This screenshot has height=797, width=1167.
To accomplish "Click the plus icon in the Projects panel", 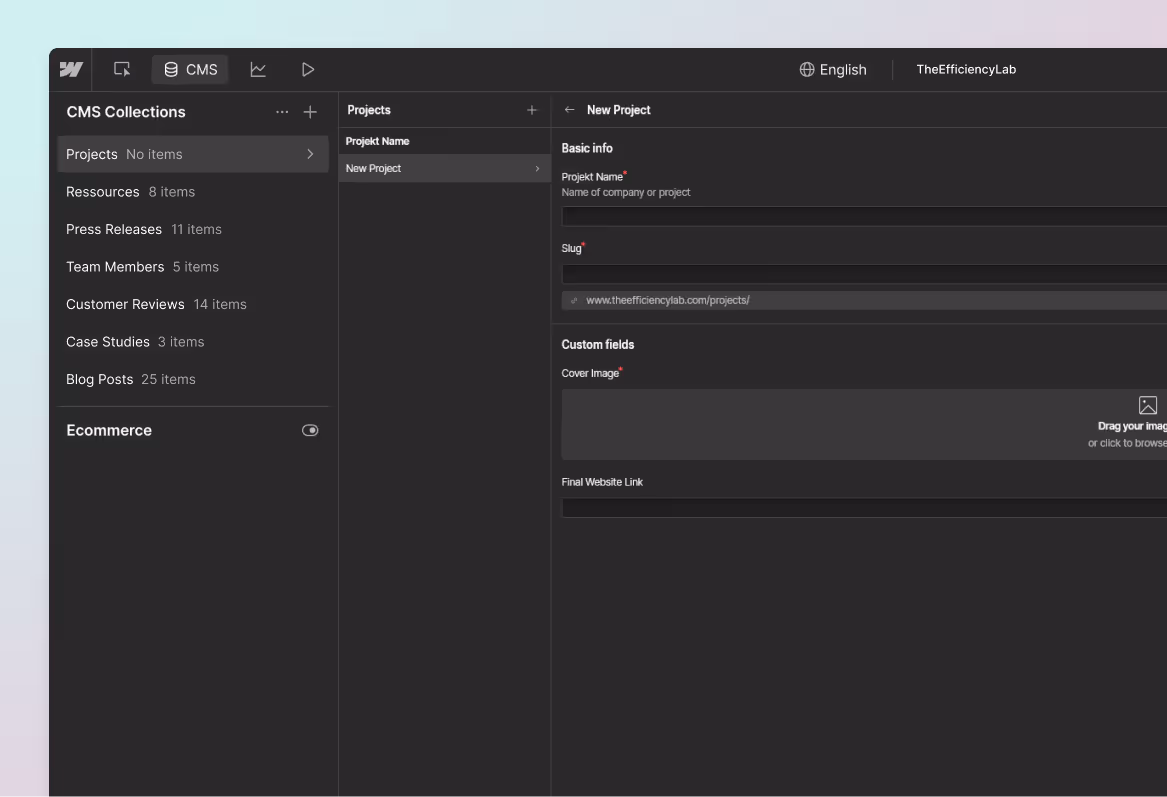I will [531, 110].
